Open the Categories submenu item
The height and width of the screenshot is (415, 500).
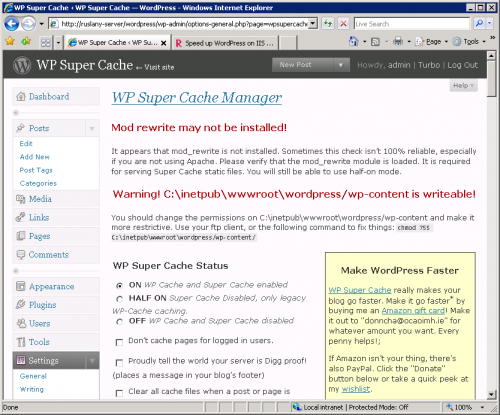pyautogui.click(x=38, y=183)
